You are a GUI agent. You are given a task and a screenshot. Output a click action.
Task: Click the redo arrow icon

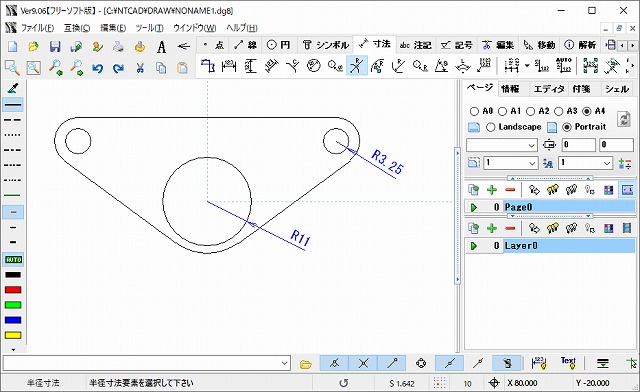pos(118,68)
